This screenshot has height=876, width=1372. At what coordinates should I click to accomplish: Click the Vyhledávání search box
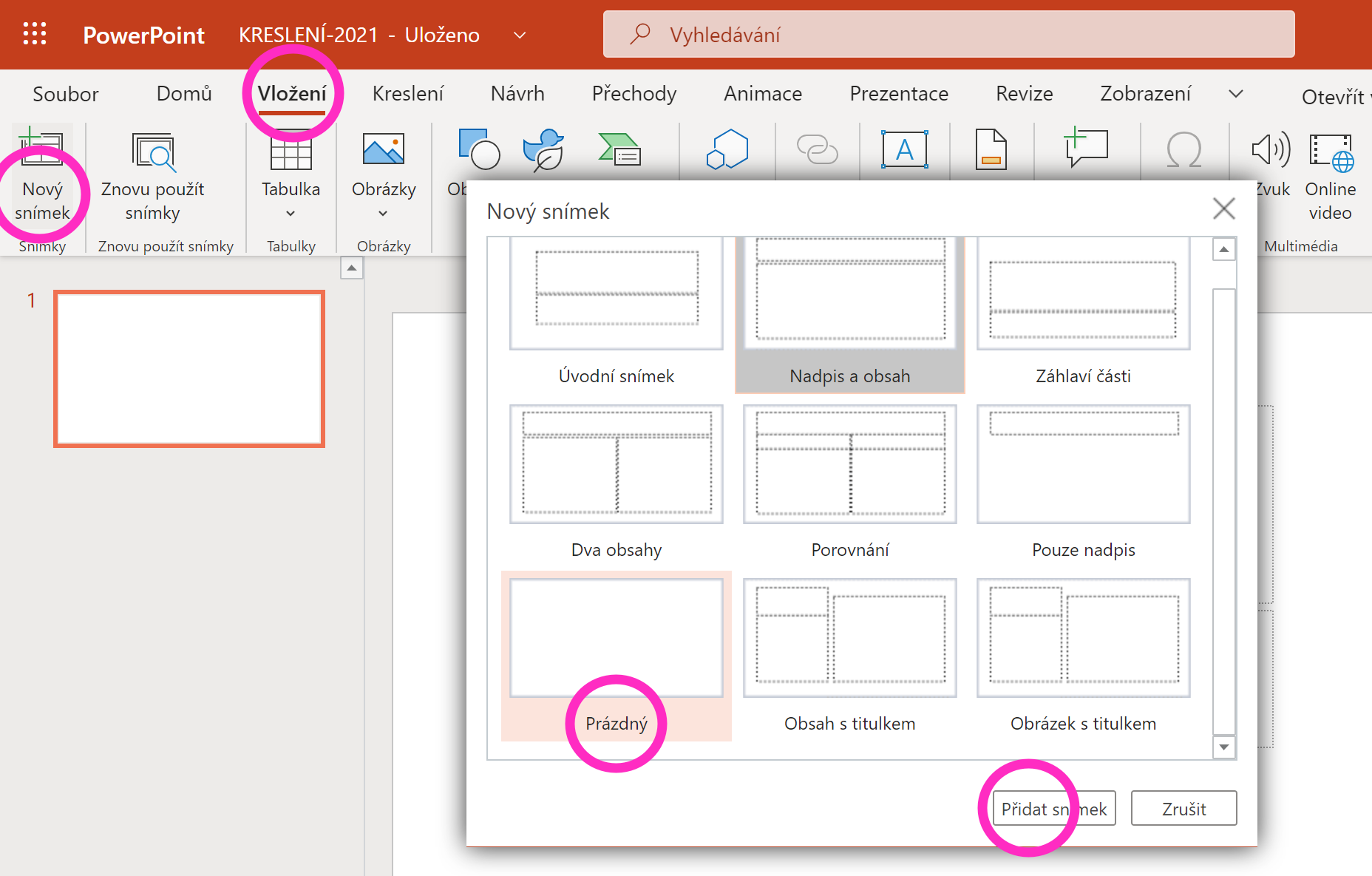pos(948,35)
